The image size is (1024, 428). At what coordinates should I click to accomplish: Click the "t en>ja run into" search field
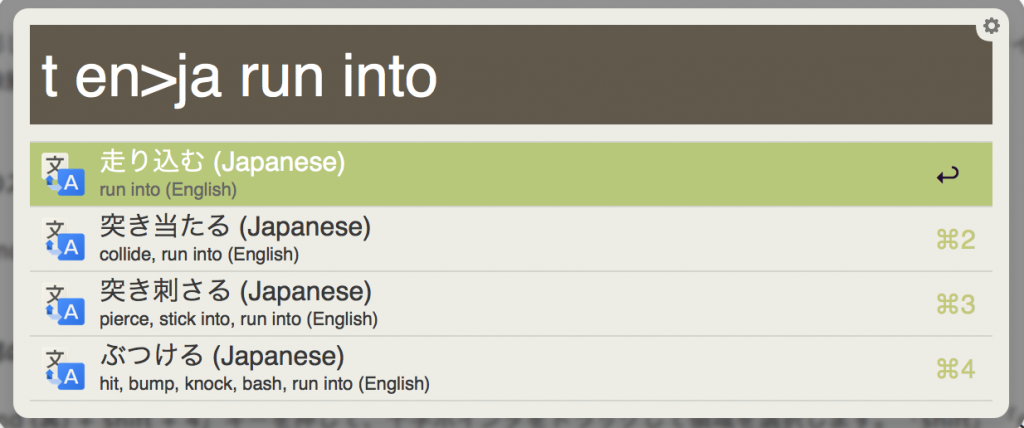(511, 74)
